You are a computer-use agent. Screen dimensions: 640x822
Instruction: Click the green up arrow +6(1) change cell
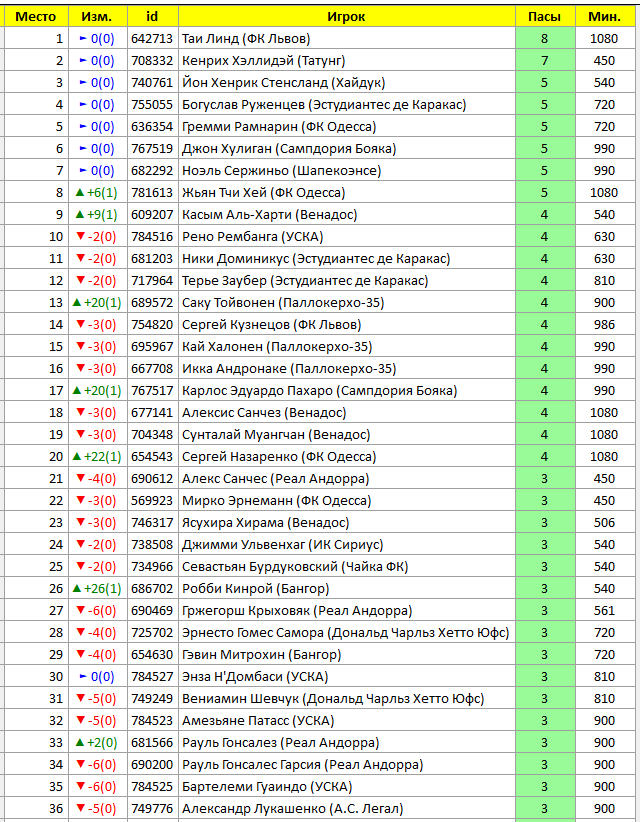coord(97,193)
